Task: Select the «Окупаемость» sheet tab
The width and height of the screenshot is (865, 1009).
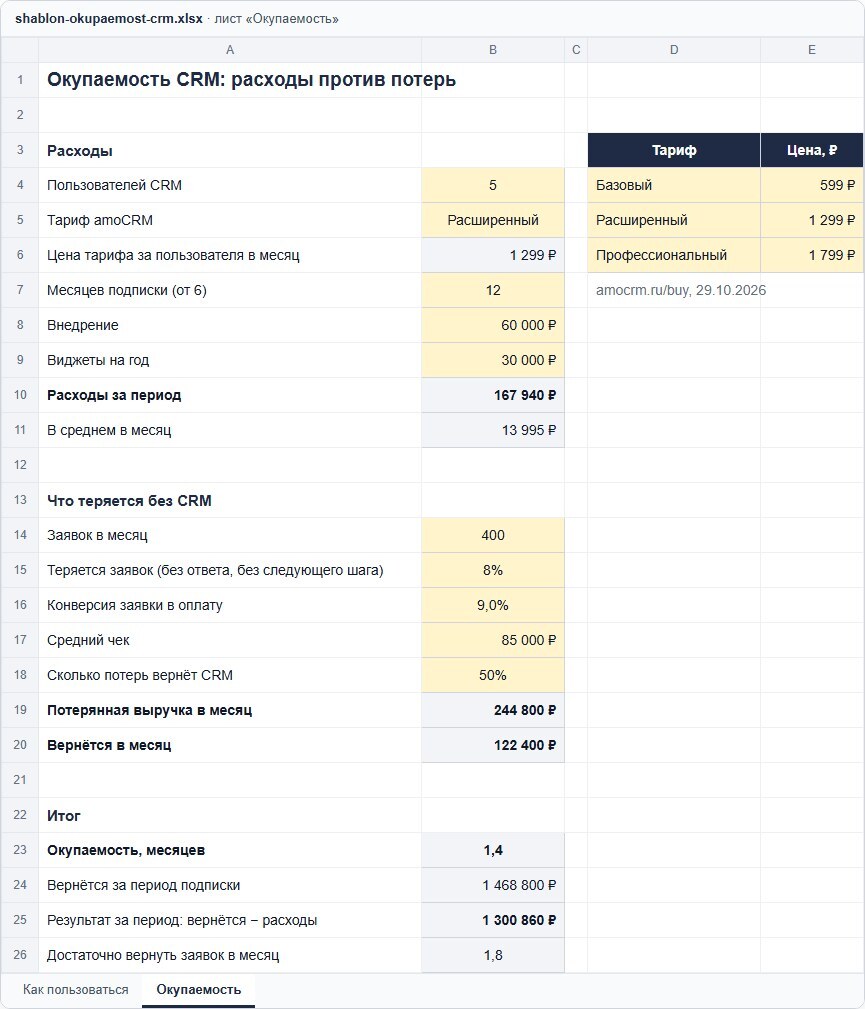Action: coord(198,990)
